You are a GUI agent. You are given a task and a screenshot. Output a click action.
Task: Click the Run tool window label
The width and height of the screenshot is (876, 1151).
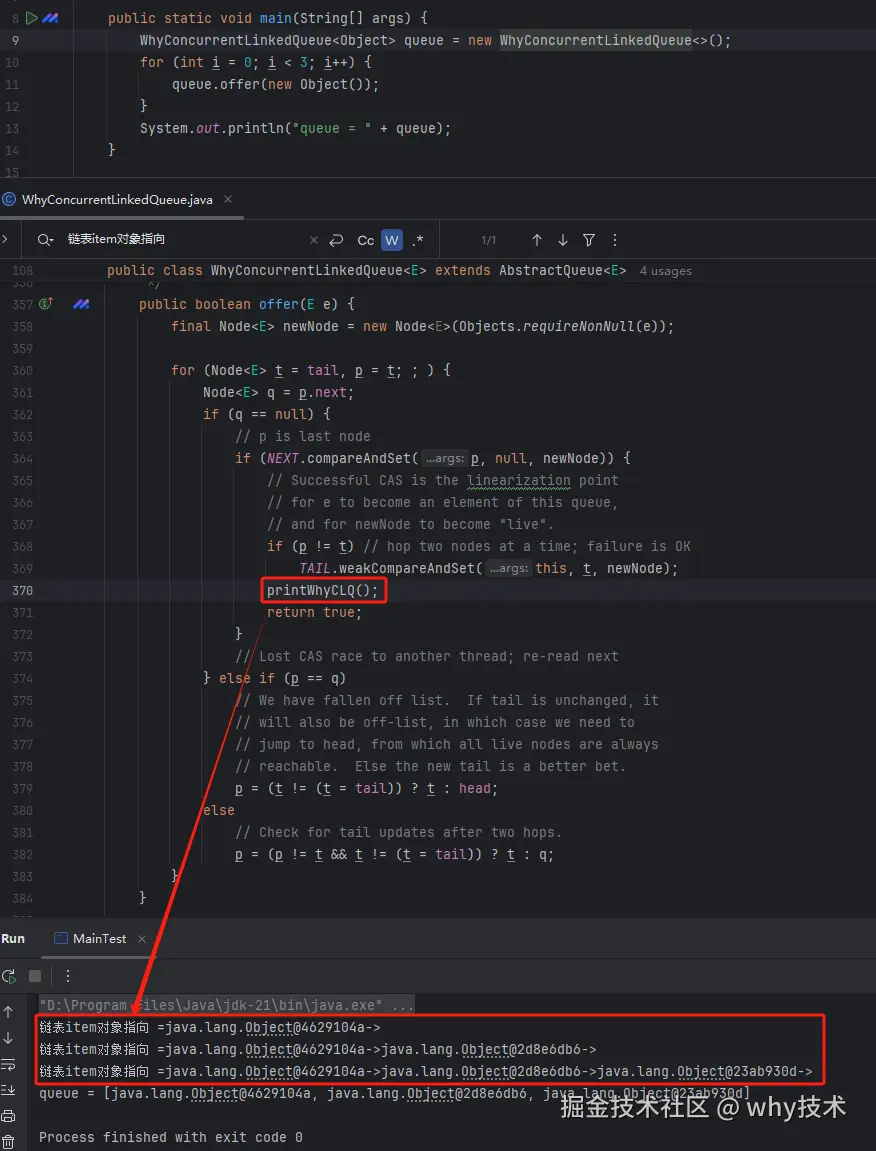tap(12, 939)
